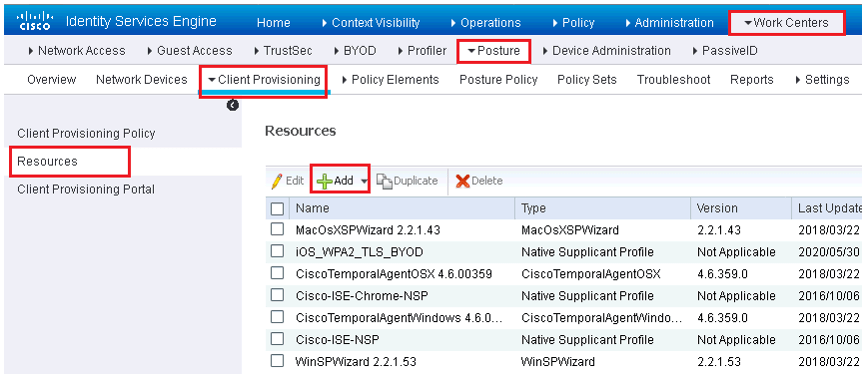
Task: Click the WinSPWizard 2.2.1.53 name
Action: coord(356,362)
